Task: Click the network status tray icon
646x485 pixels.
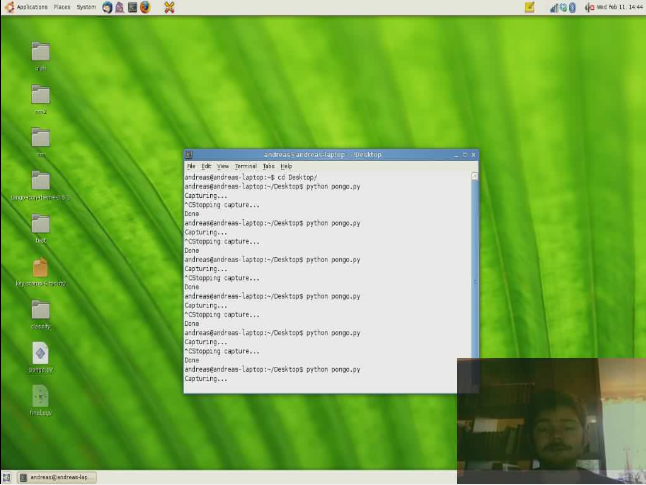Action: coord(554,7)
